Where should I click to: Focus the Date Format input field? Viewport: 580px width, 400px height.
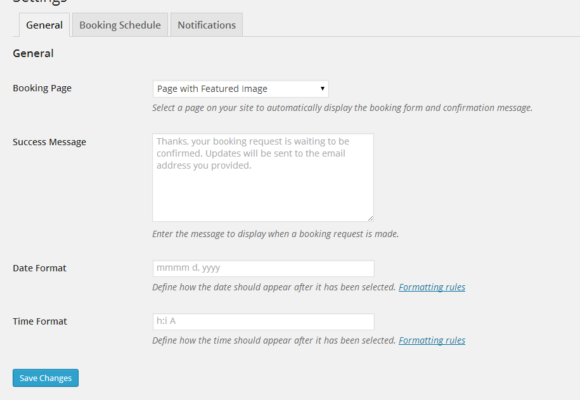tap(263, 268)
